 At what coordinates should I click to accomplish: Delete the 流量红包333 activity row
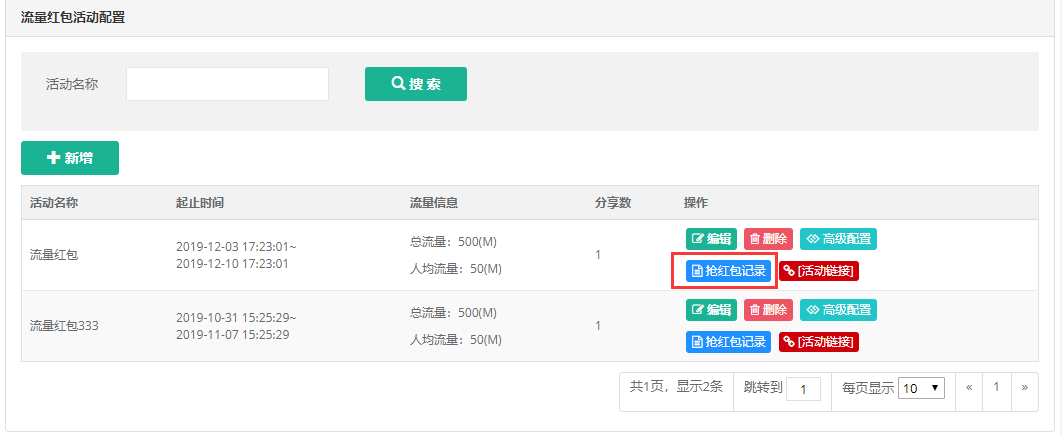coord(769,310)
